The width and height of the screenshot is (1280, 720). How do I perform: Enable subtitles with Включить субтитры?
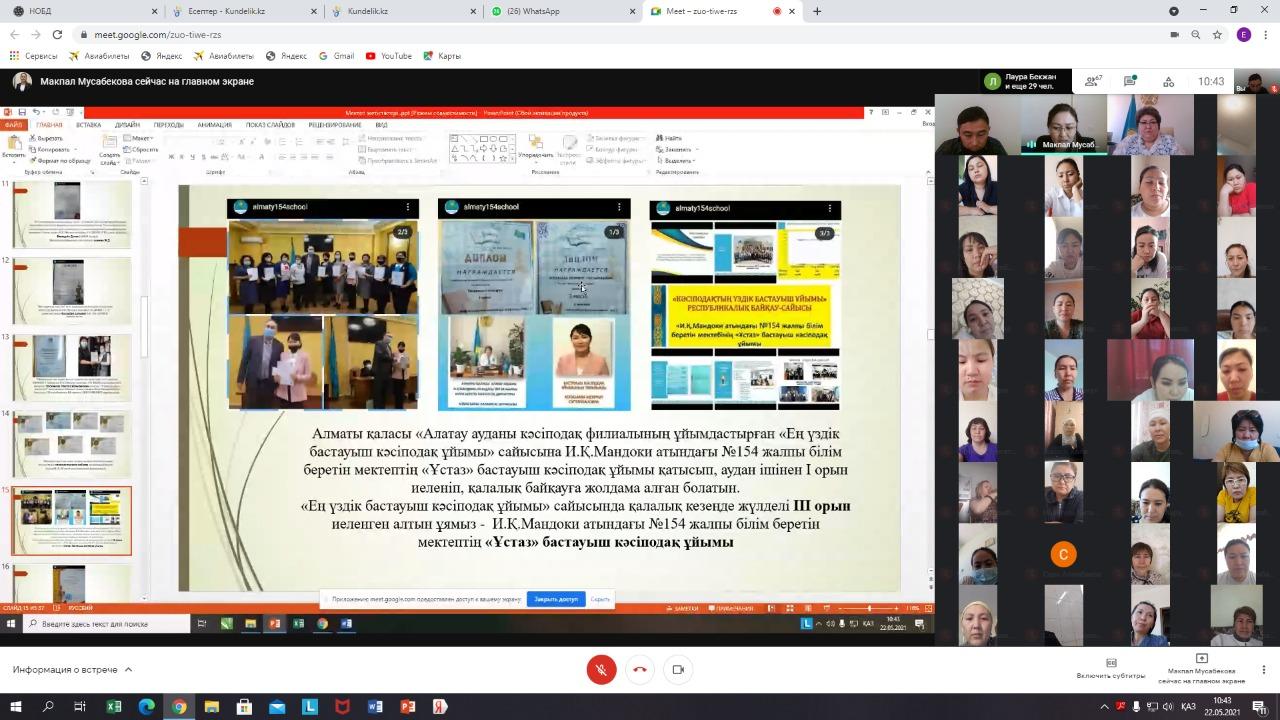coord(1111,669)
